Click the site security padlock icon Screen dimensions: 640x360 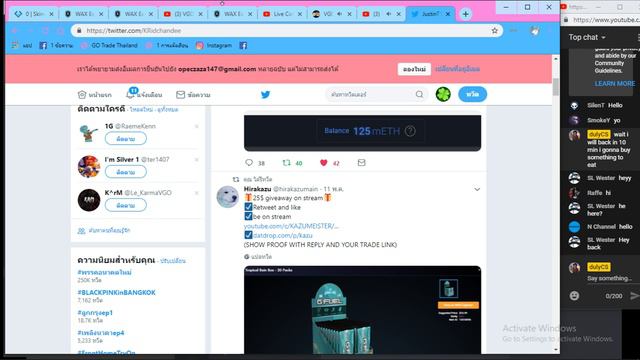79,31
